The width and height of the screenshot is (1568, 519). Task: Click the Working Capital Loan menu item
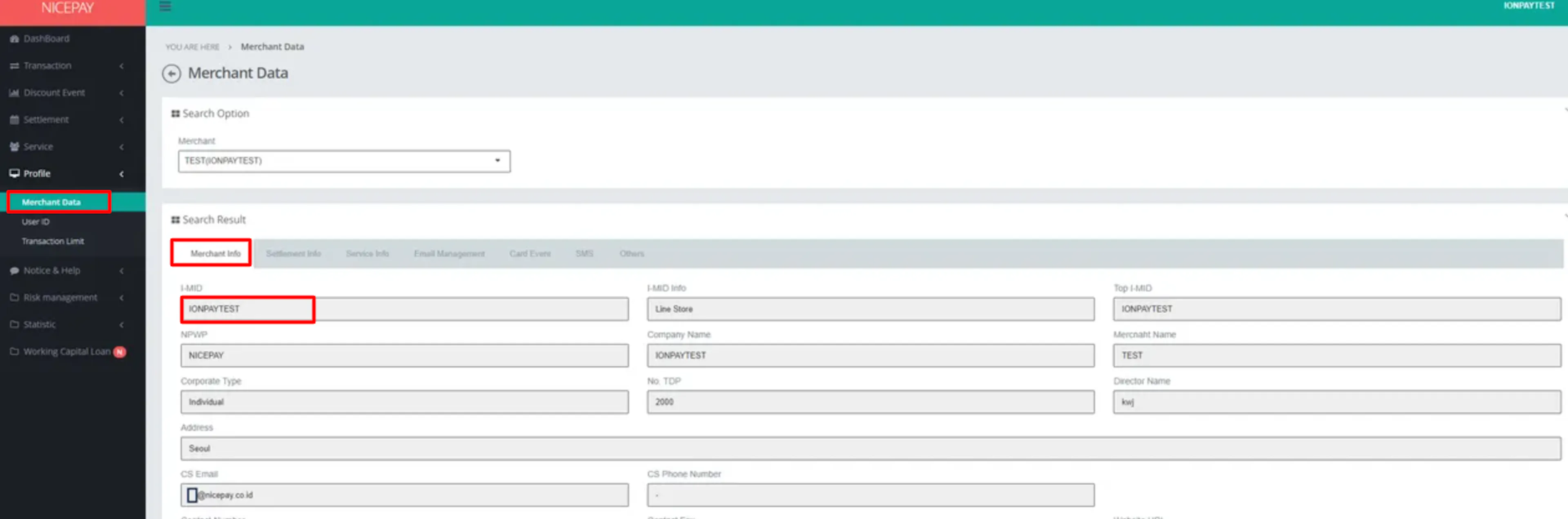pyautogui.click(x=67, y=352)
